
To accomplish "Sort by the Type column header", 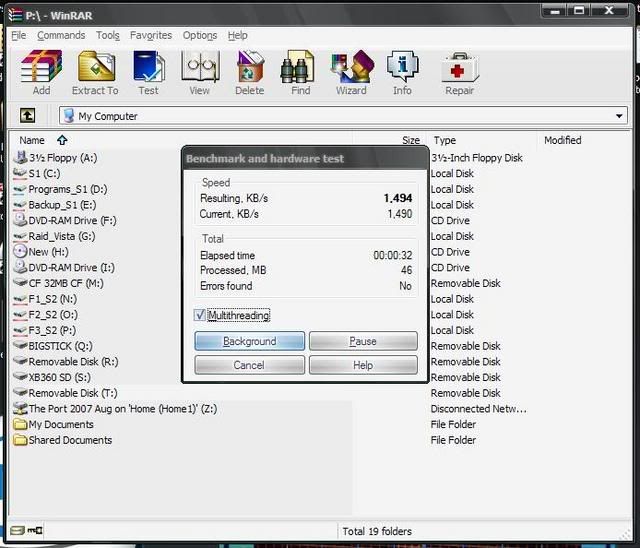I will pos(444,140).
